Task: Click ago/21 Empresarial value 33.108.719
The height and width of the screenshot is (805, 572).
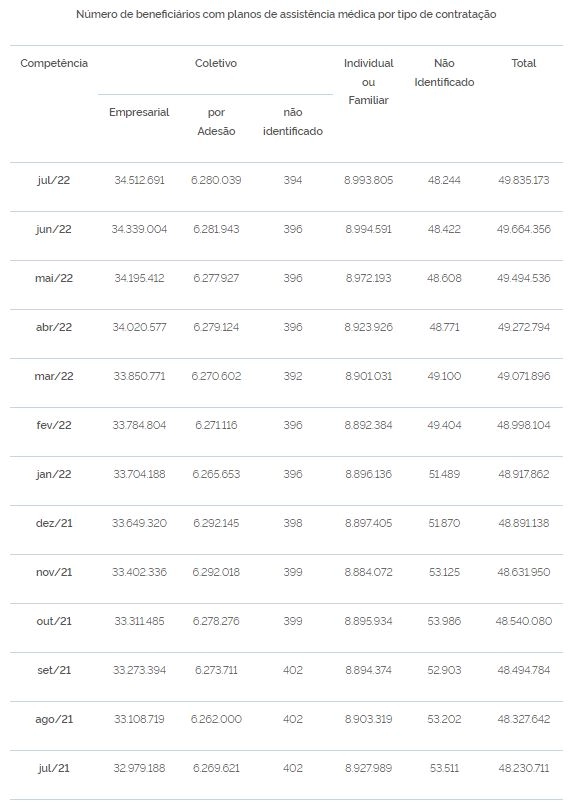Action: [x=139, y=719]
